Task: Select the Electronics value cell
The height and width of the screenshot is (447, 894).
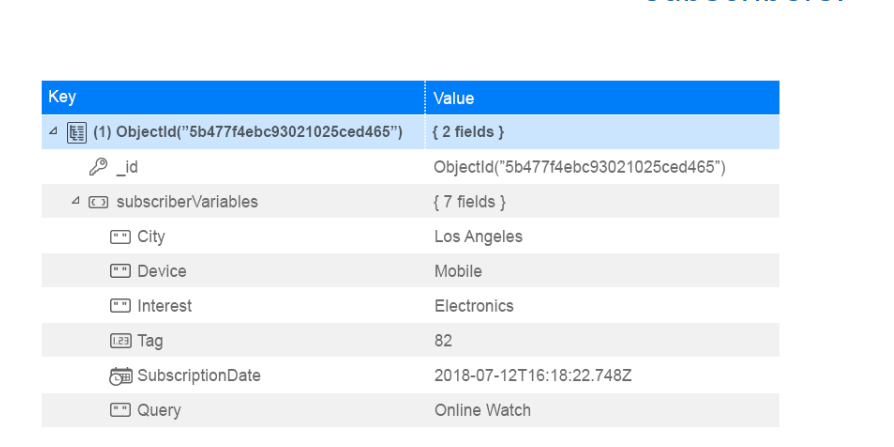Action: 474,306
